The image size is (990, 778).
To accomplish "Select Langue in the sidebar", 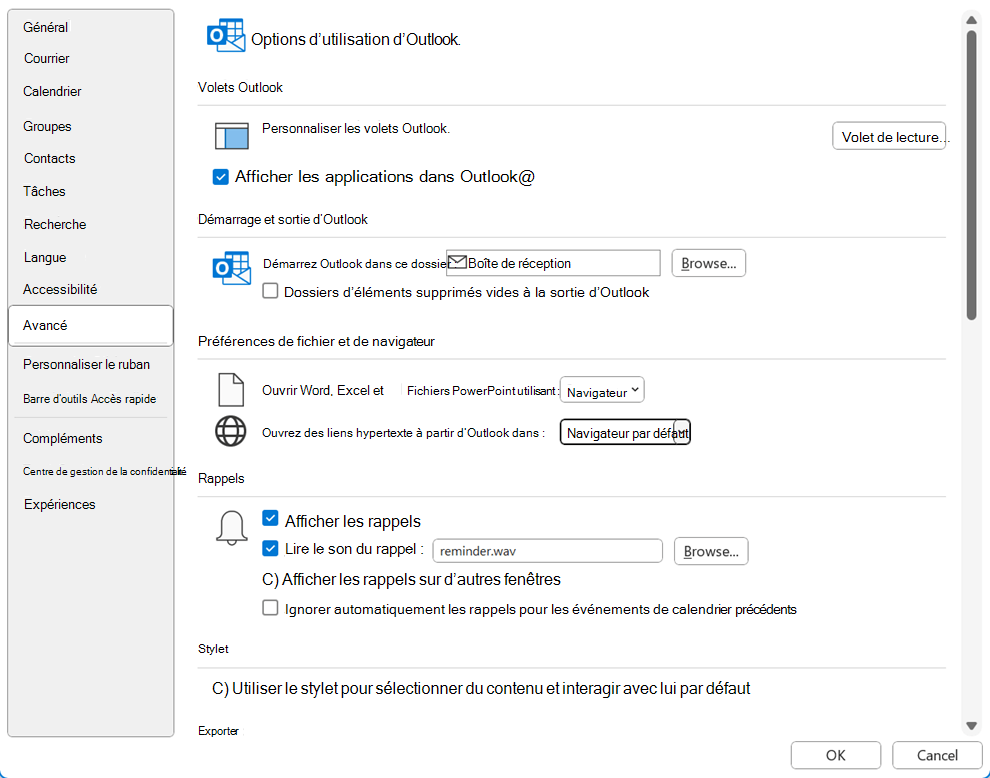I will coord(45,258).
